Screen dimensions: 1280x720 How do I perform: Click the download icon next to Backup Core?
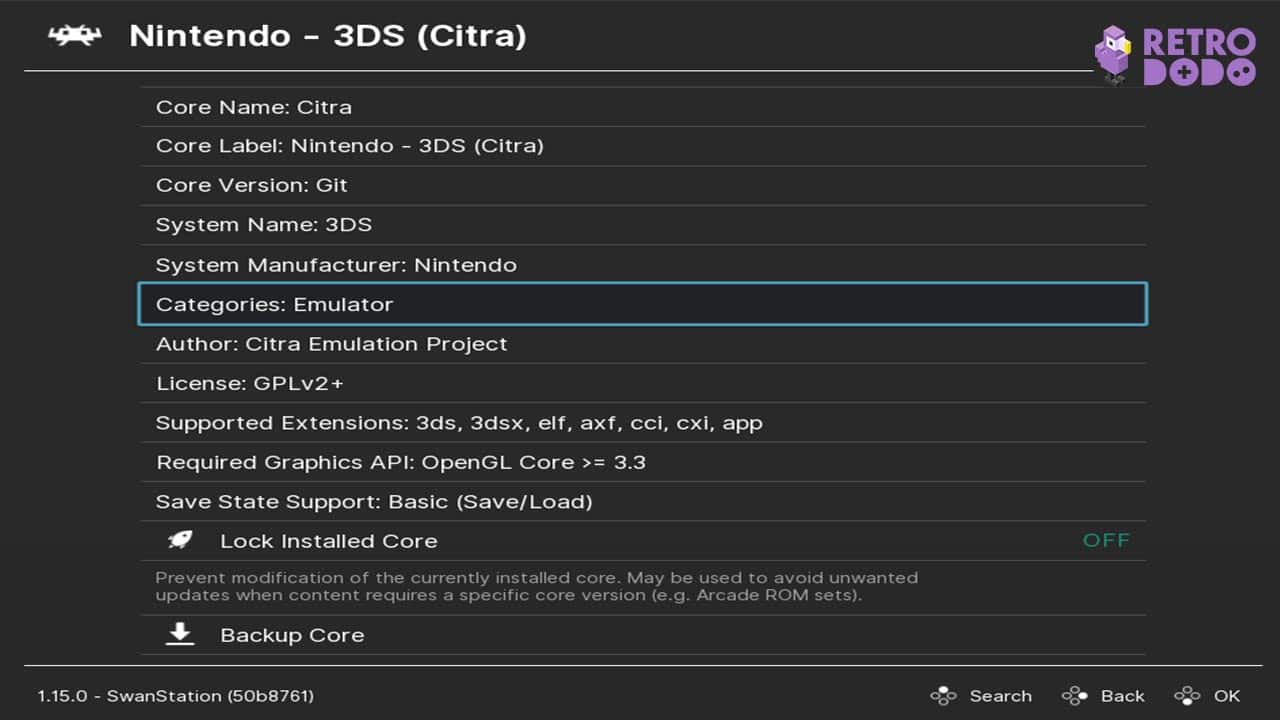tap(180, 633)
